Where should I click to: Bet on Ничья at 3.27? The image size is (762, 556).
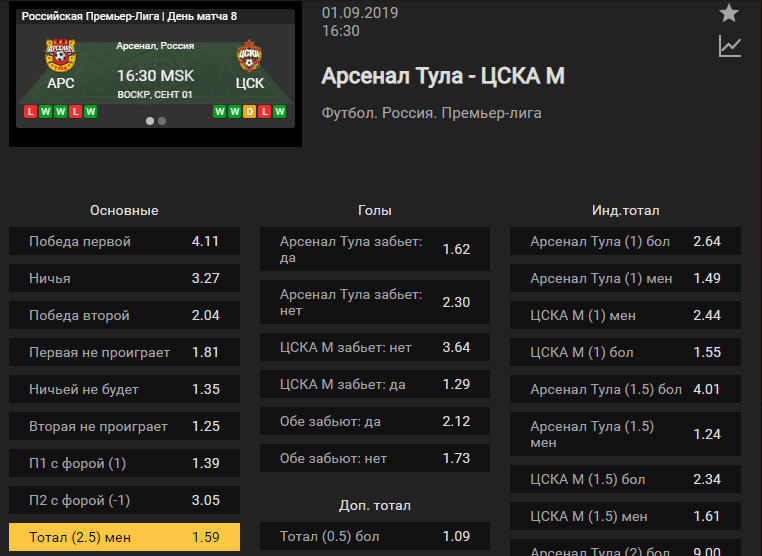(124, 278)
